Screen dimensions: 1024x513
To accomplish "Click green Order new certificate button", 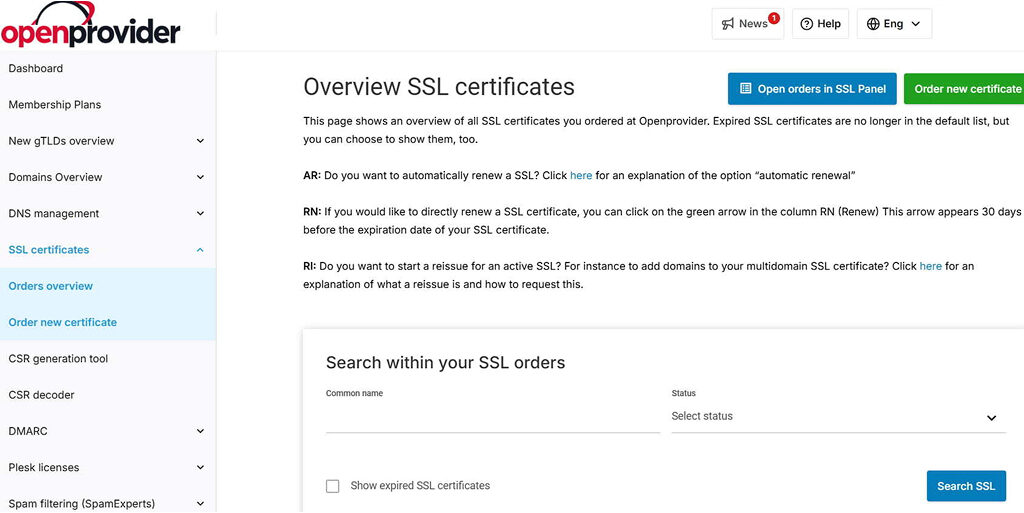I will [964, 89].
